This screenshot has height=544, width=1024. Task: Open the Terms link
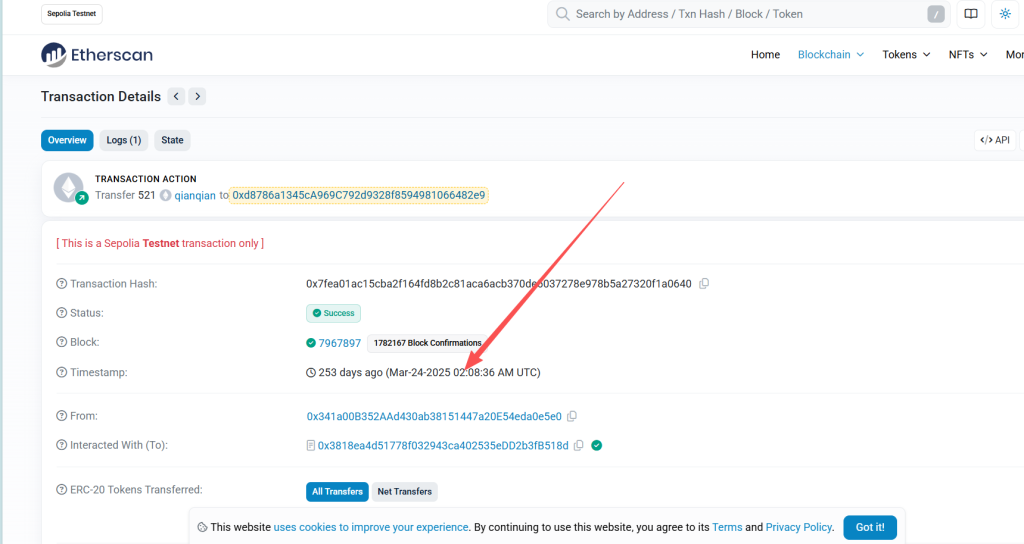[x=727, y=527]
